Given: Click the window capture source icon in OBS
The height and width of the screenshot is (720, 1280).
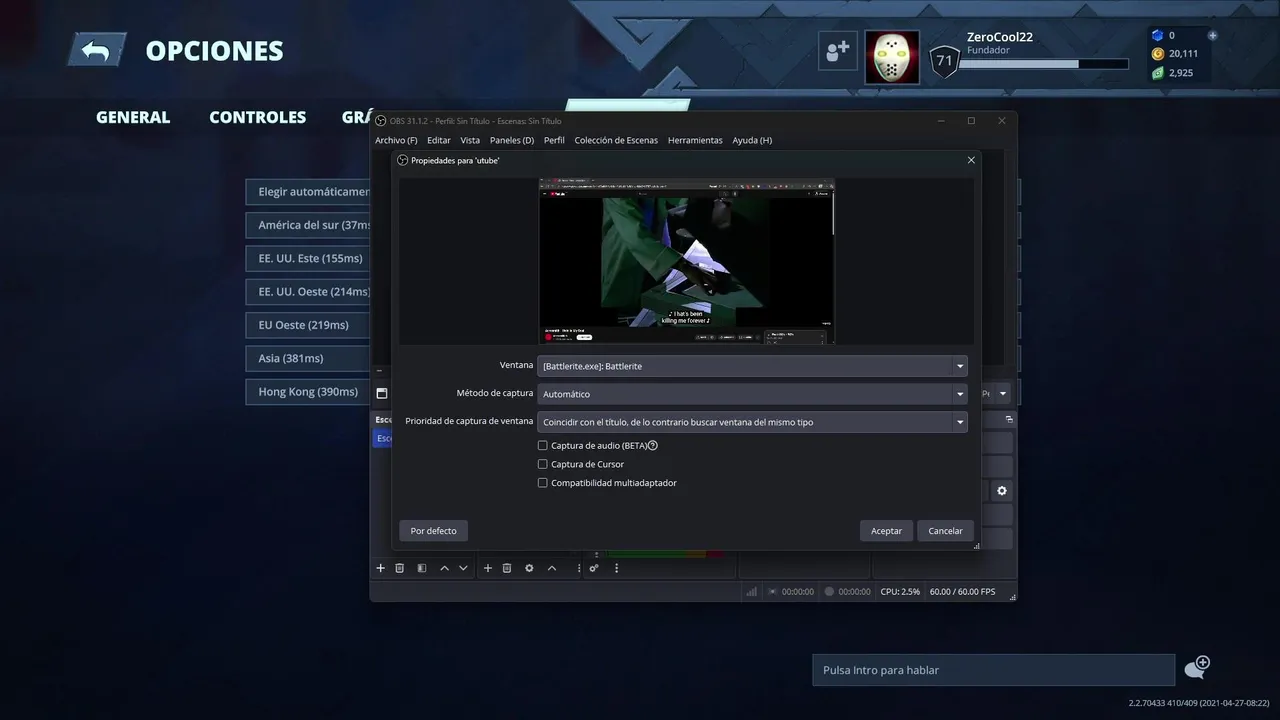Looking at the screenshot, I should (x=381, y=393).
